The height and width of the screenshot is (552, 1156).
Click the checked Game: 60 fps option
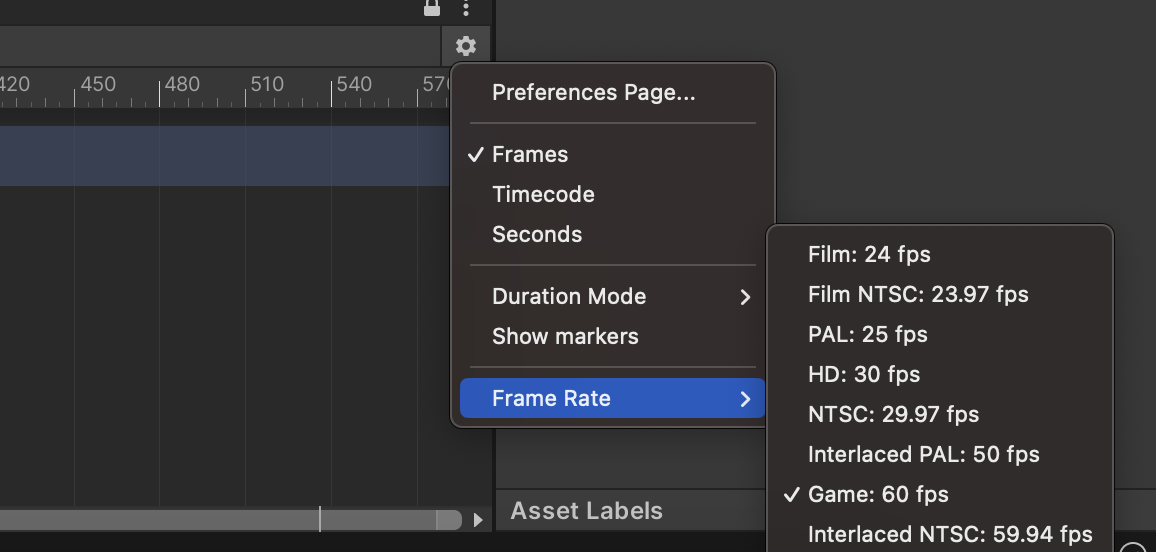pos(878,495)
